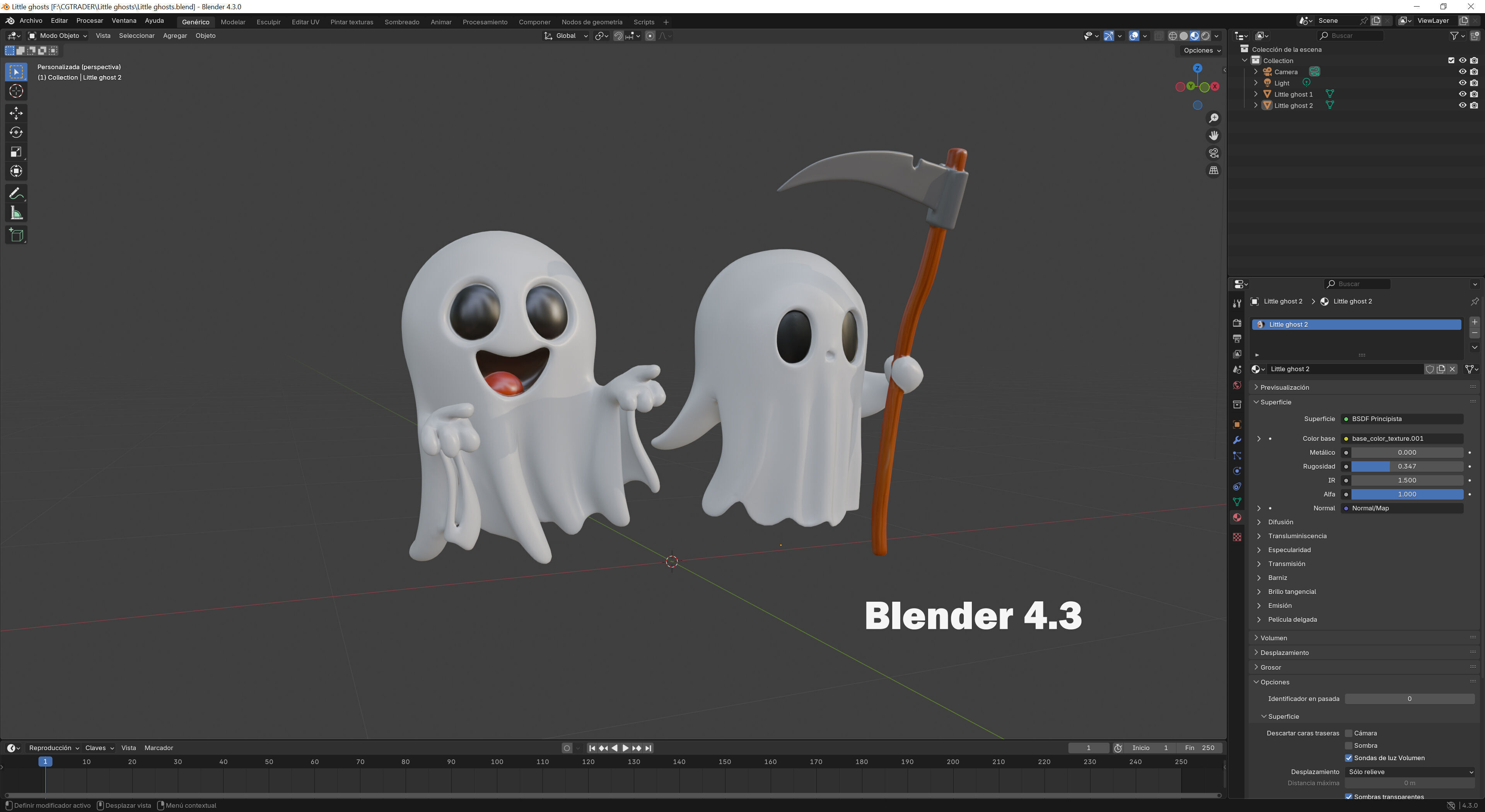
Task: Disable Little ghost 2 in renders camera icon
Action: [x=1474, y=106]
